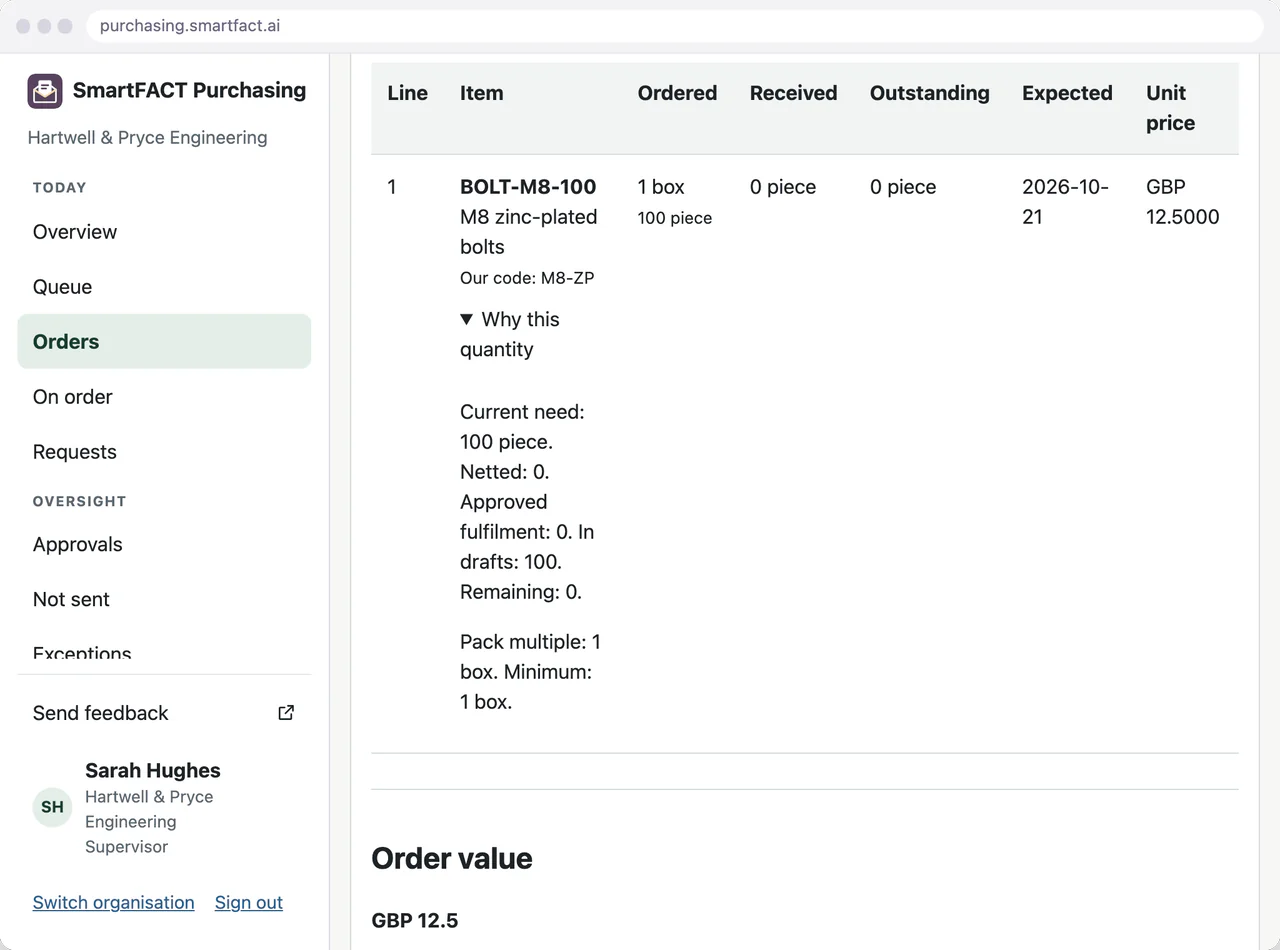
Task: Click the BOLT-M8-100 item code
Action: coord(528,187)
